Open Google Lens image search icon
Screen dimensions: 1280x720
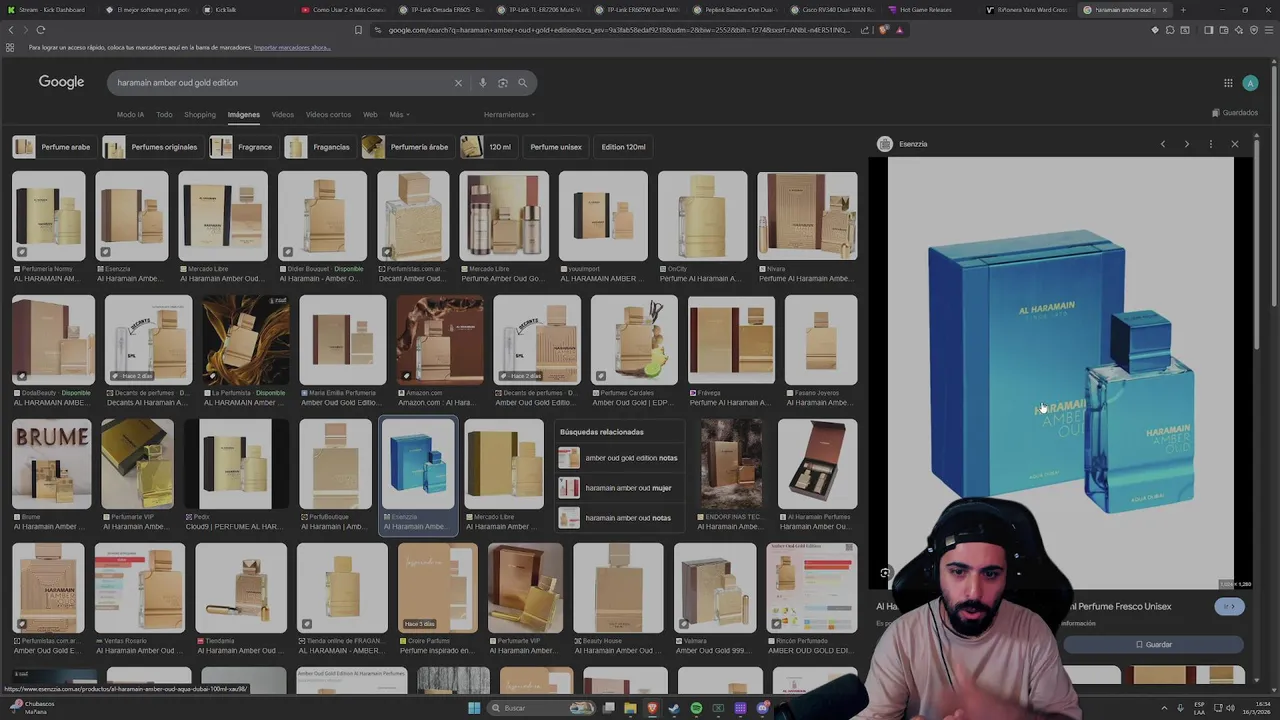tap(502, 83)
